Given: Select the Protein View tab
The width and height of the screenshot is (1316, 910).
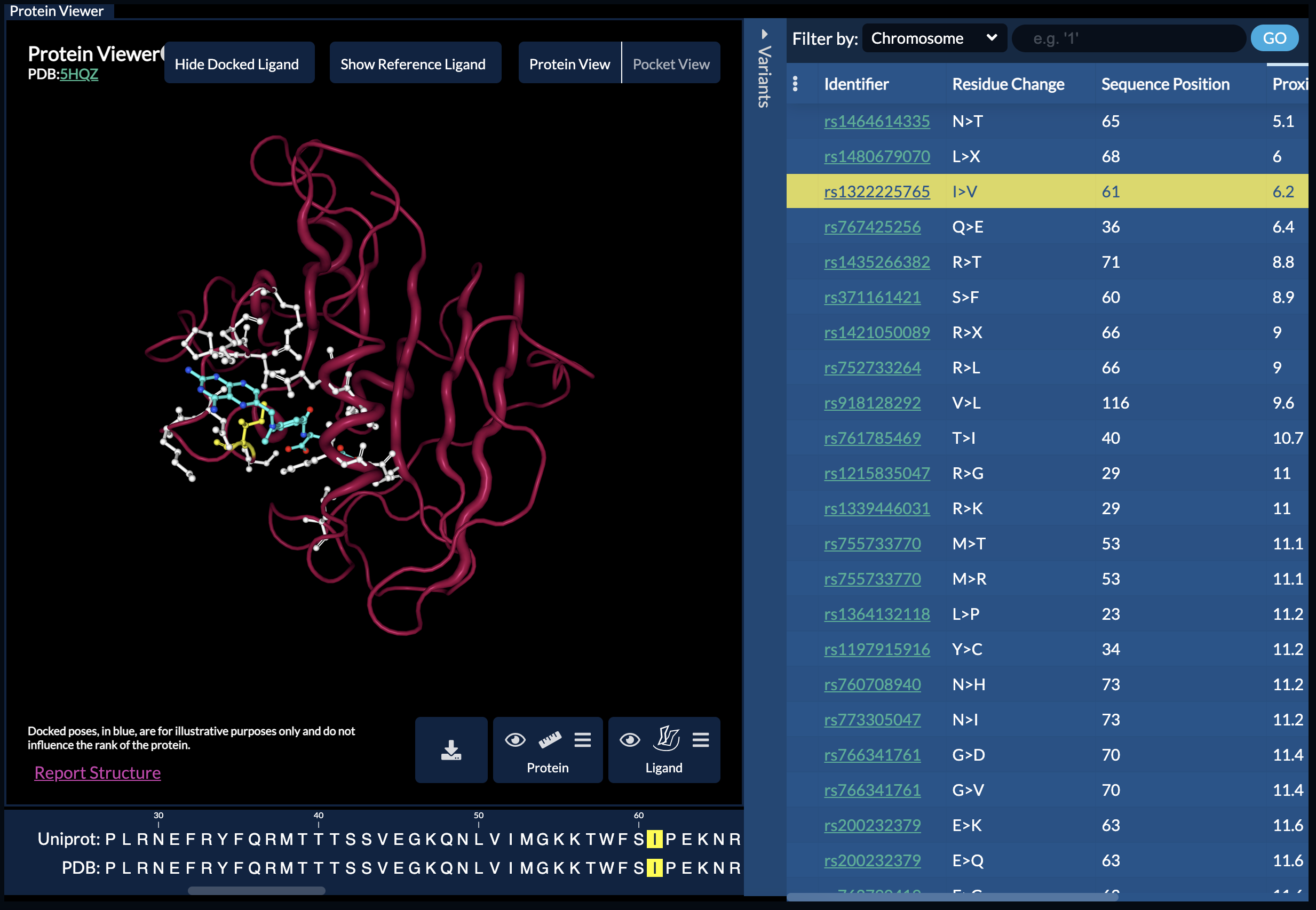Looking at the screenshot, I should (x=569, y=64).
